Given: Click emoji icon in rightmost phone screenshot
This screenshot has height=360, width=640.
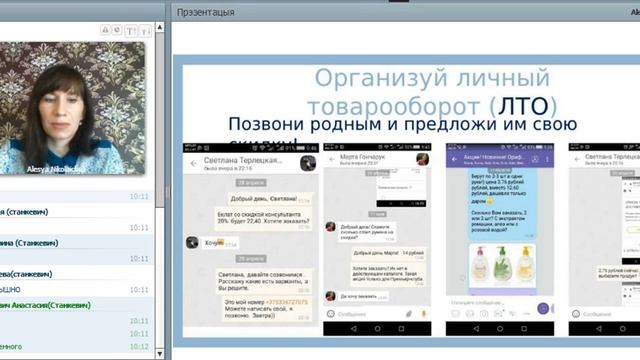Looking at the screenshot, I should 576,314.
